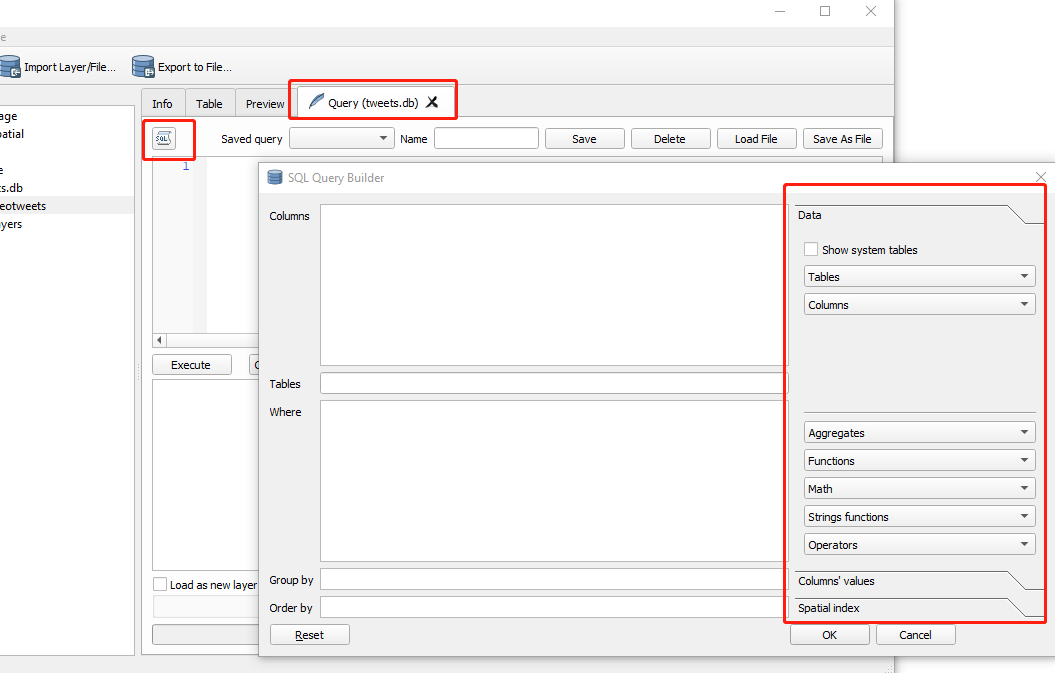Viewport: 1055px width, 673px height.
Task: Switch to the Info tab
Action: 162,104
